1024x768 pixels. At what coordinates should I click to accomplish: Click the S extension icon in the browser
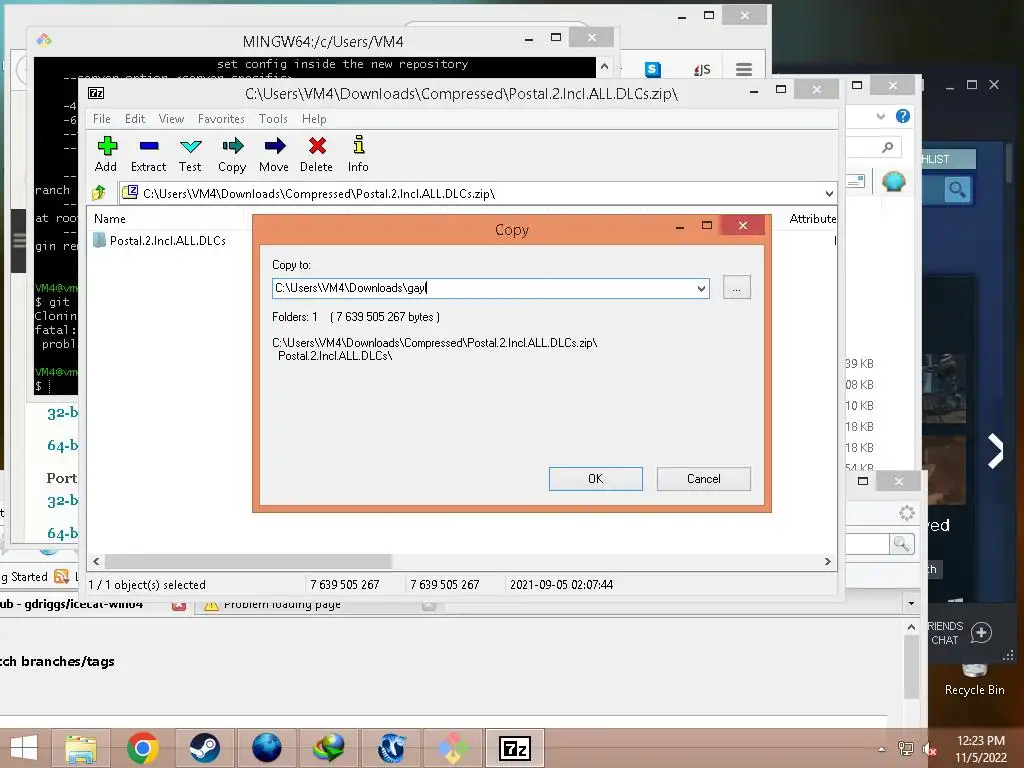[652, 69]
